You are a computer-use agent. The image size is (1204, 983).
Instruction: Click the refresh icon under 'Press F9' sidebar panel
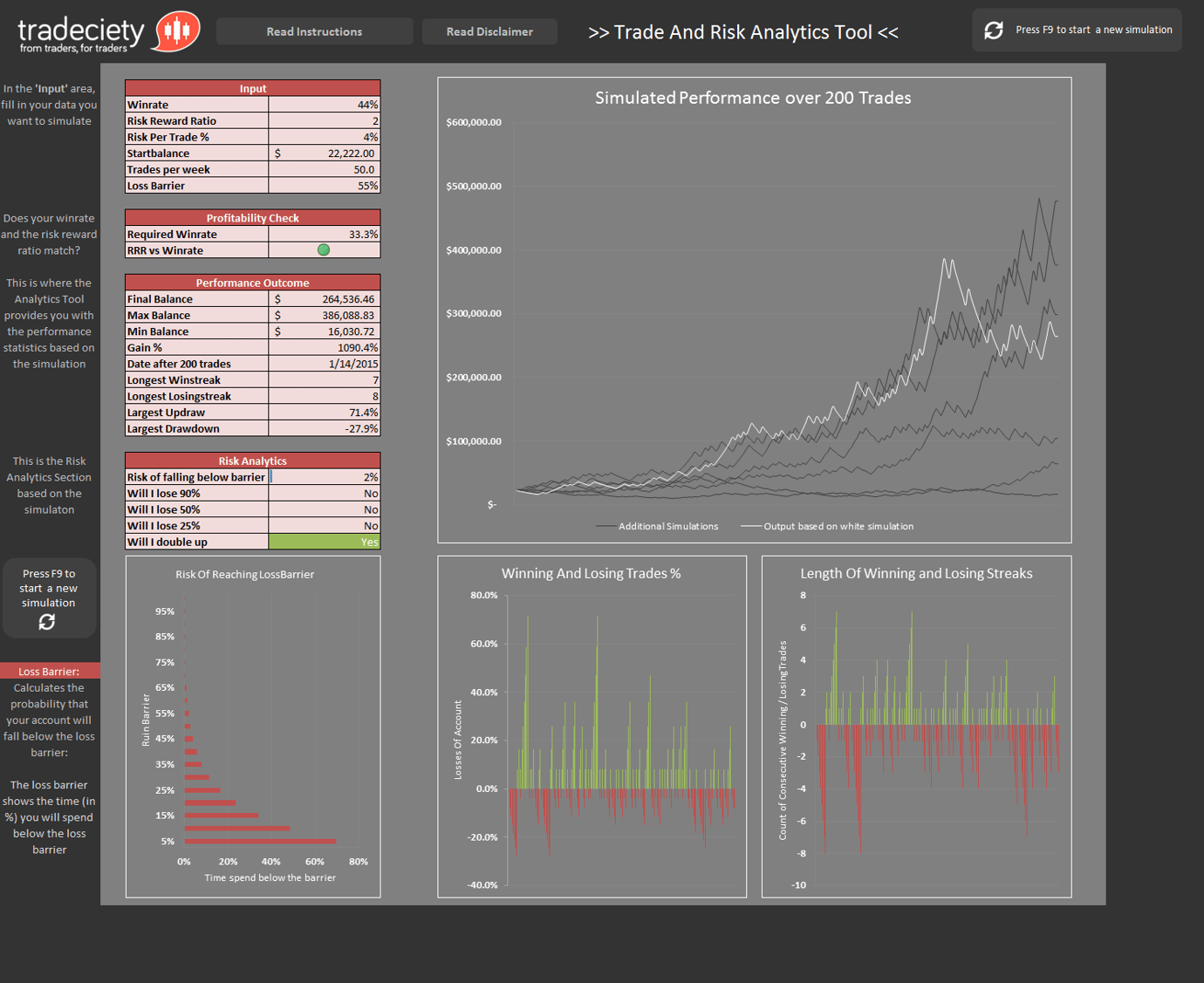(49, 621)
